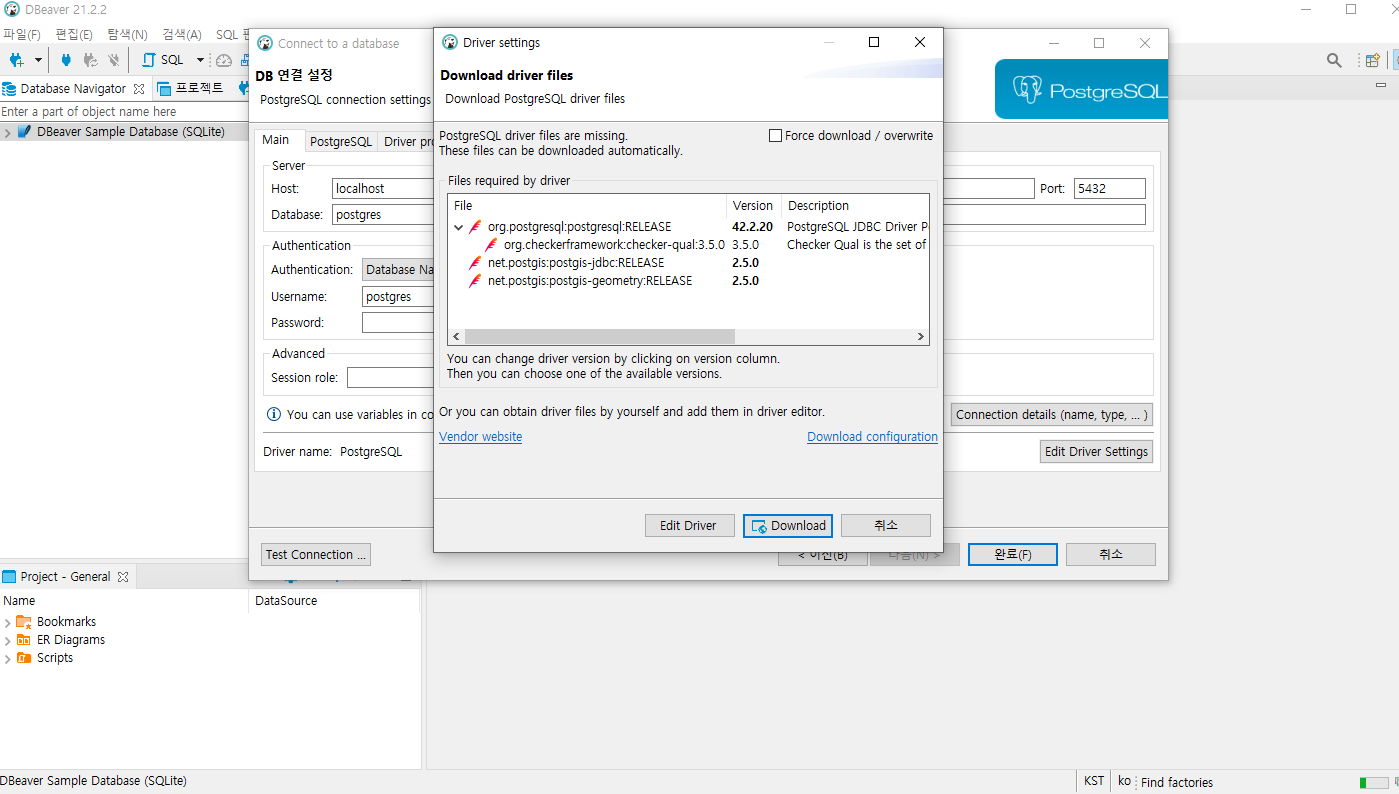Screen dimensions: 1399x794
Task: Click the files list scroll-left arrow
Action: 457,337
